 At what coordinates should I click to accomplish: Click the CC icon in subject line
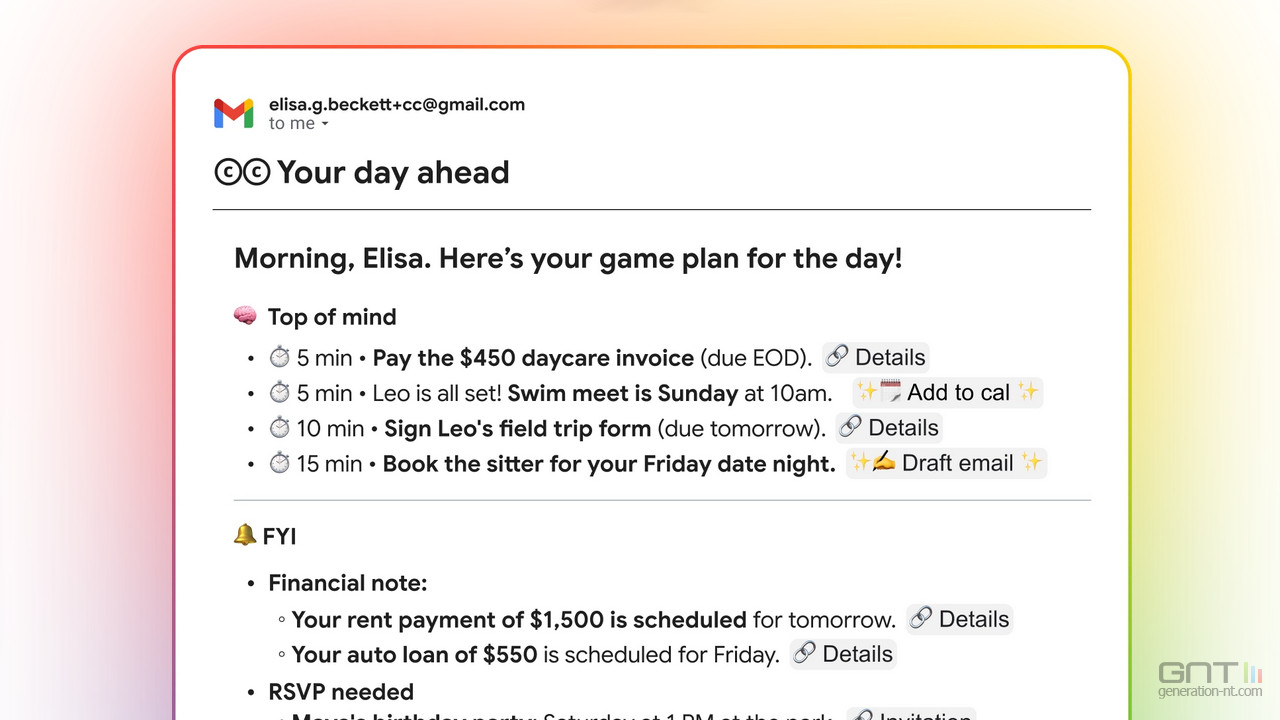pos(242,173)
